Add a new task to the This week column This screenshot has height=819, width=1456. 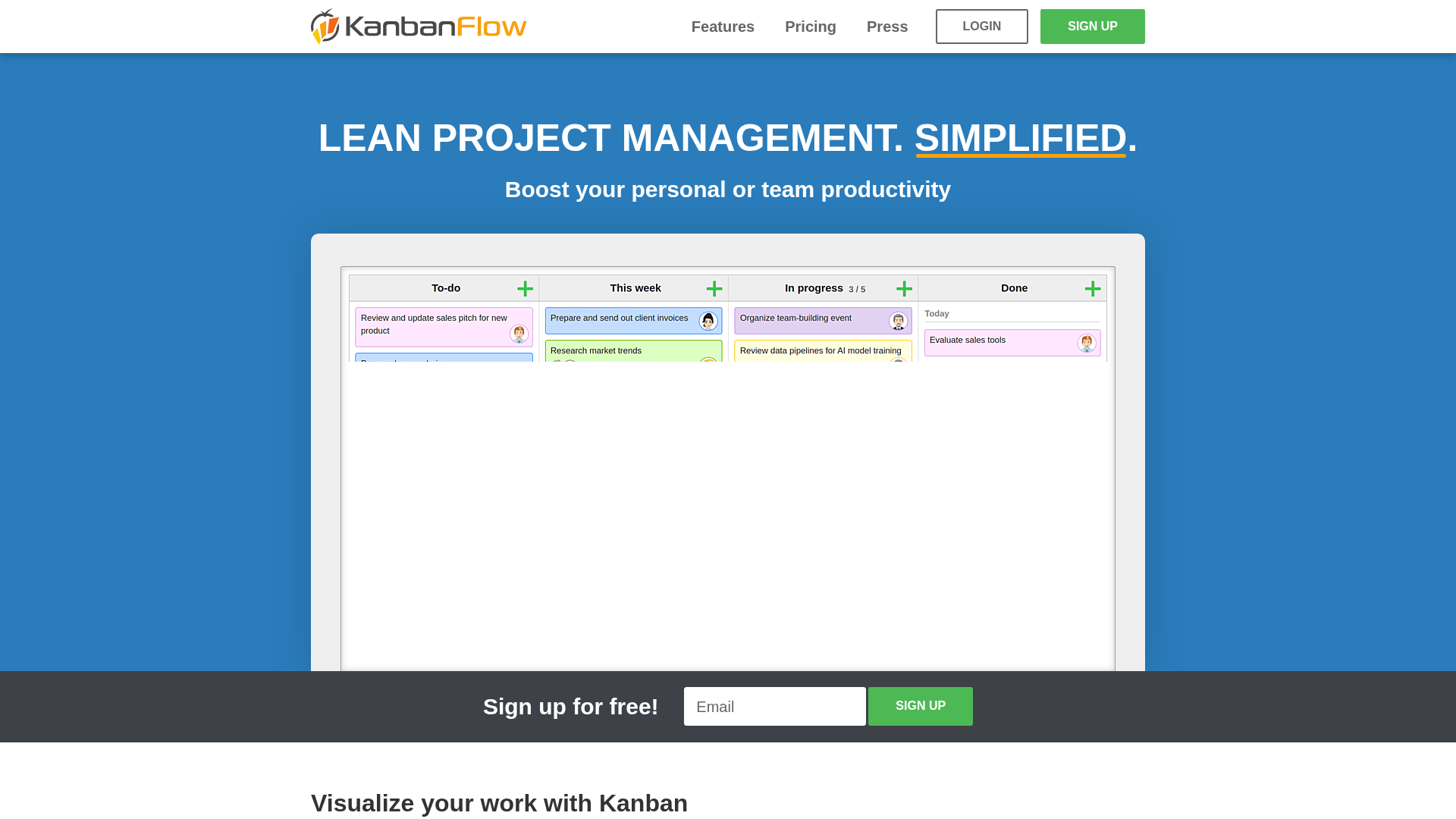point(714,288)
